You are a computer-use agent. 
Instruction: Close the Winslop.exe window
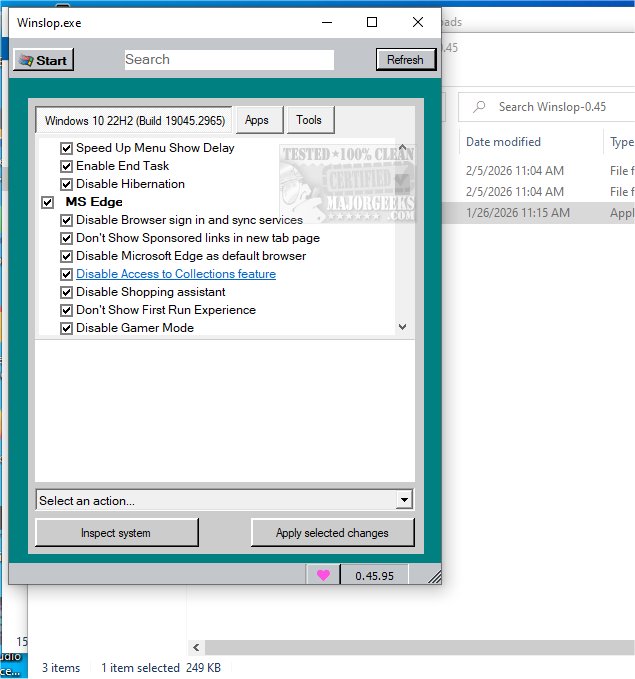click(418, 22)
